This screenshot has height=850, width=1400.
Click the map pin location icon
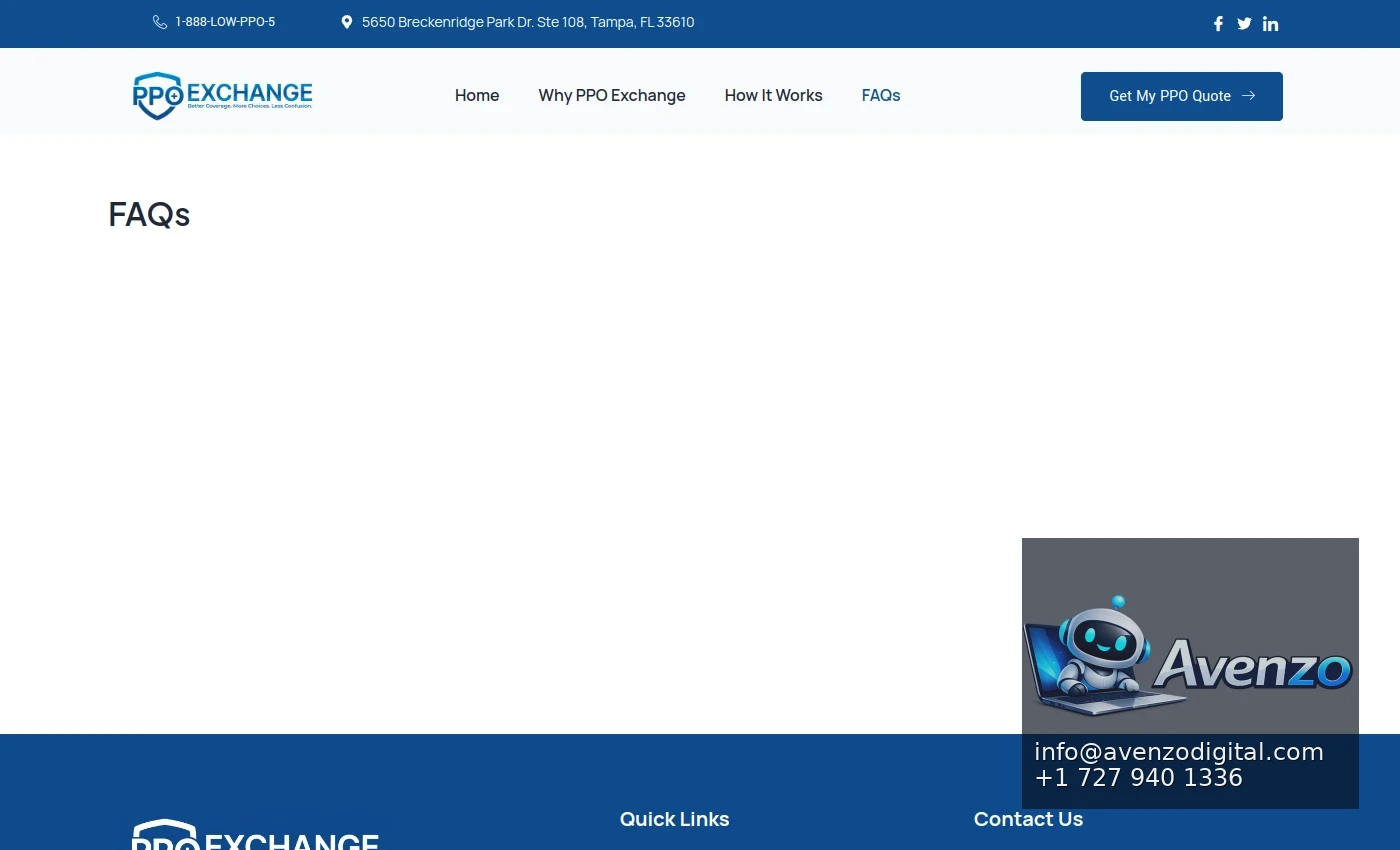[347, 22]
